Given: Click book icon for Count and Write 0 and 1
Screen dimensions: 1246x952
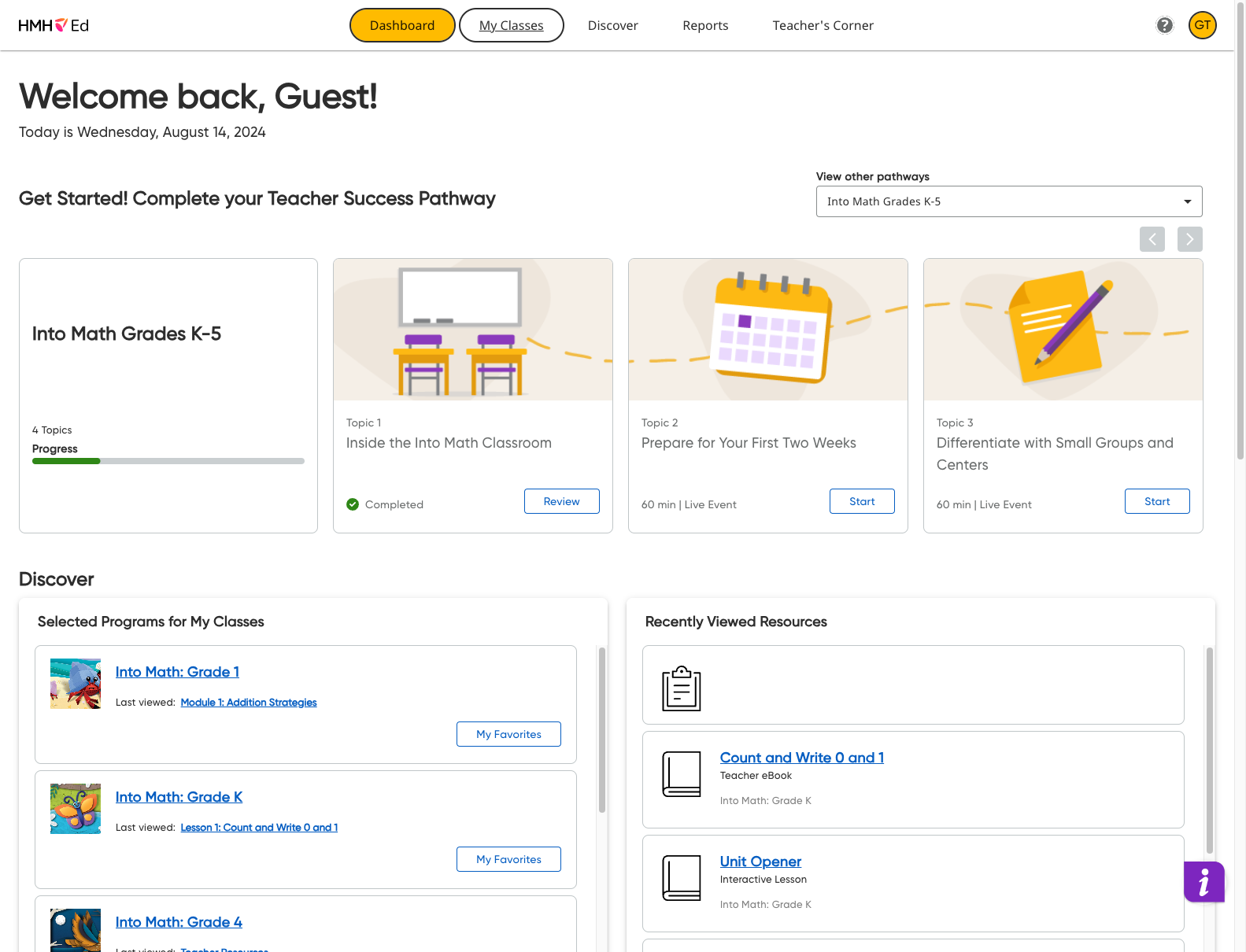Looking at the screenshot, I should 682,774.
